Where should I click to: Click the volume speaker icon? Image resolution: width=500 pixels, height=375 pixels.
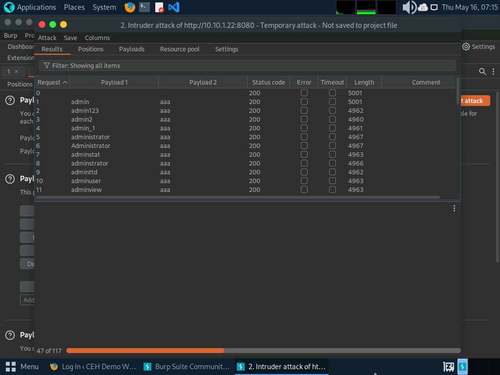click(x=409, y=7)
